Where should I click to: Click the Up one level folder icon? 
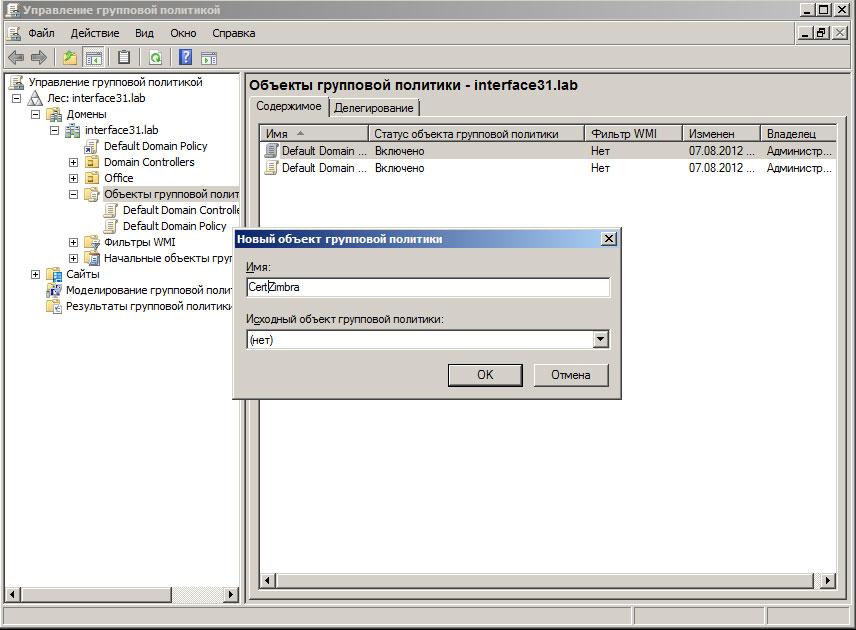[70, 57]
